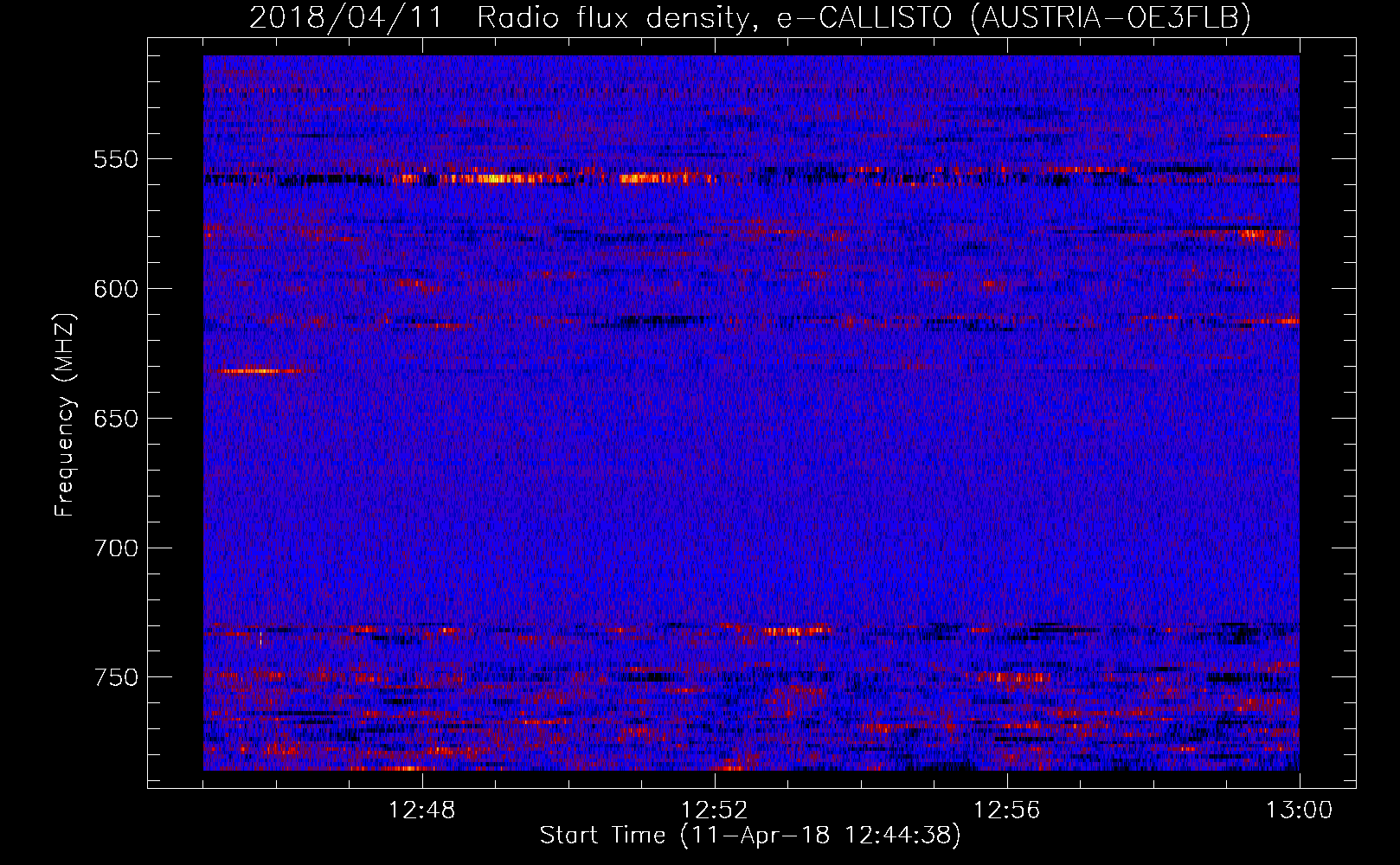Select the "Frequency (MHZ)" axis label

pos(65,415)
